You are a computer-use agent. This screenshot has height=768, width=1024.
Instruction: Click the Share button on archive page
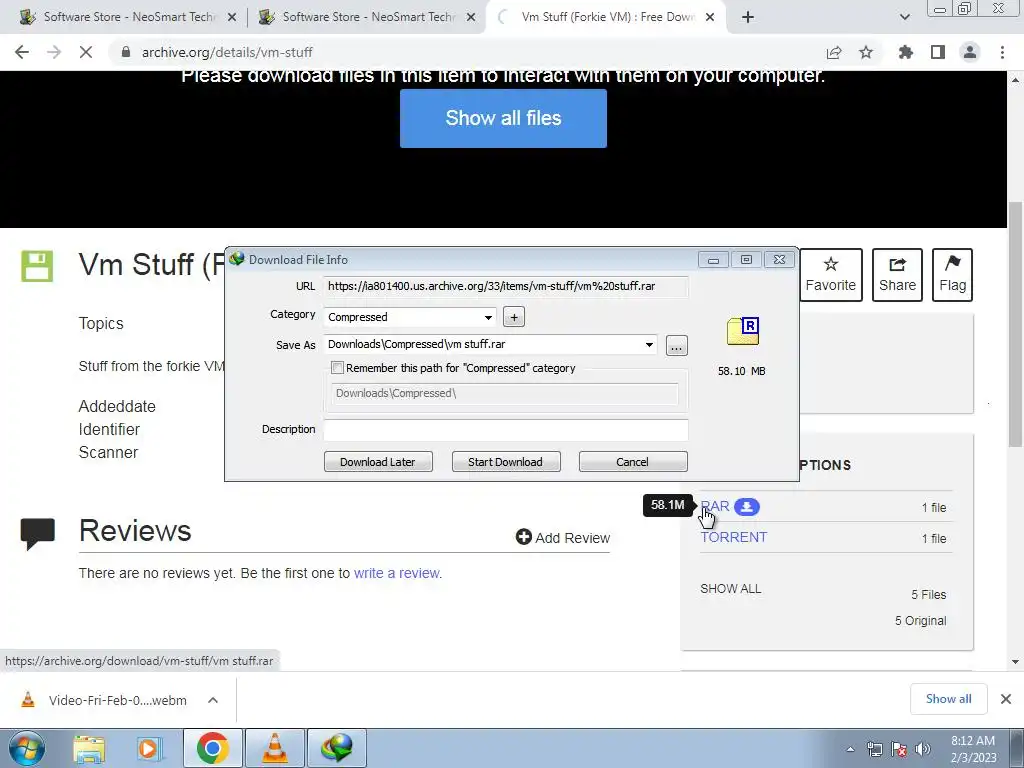pyautogui.click(x=897, y=275)
